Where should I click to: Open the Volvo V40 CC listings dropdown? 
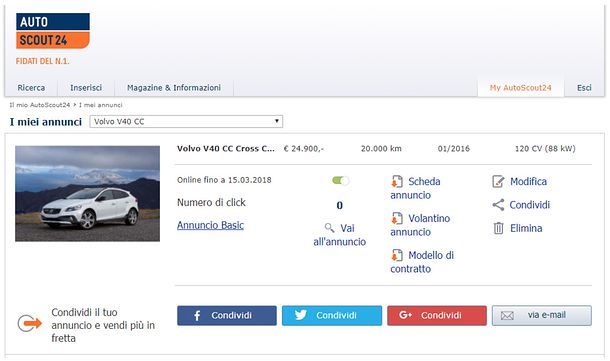tap(186, 121)
